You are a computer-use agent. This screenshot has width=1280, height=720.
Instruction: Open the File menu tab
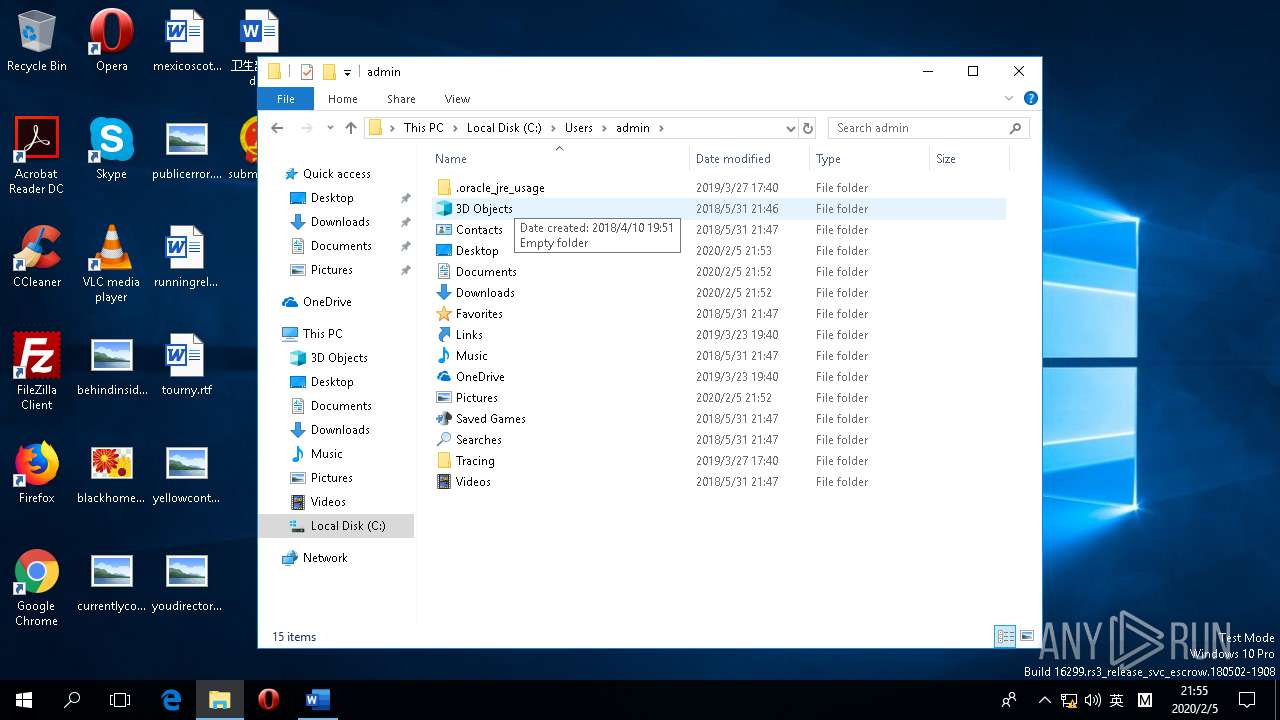pos(286,98)
